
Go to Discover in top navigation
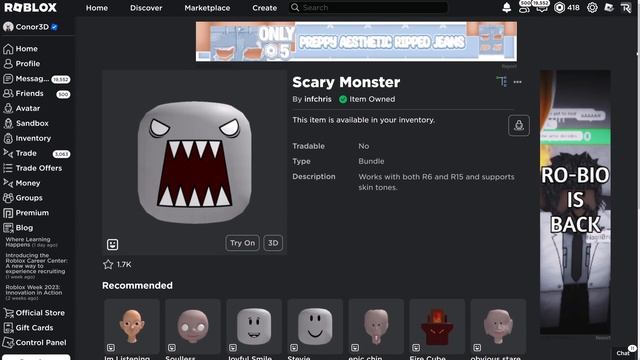pos(146,8)
